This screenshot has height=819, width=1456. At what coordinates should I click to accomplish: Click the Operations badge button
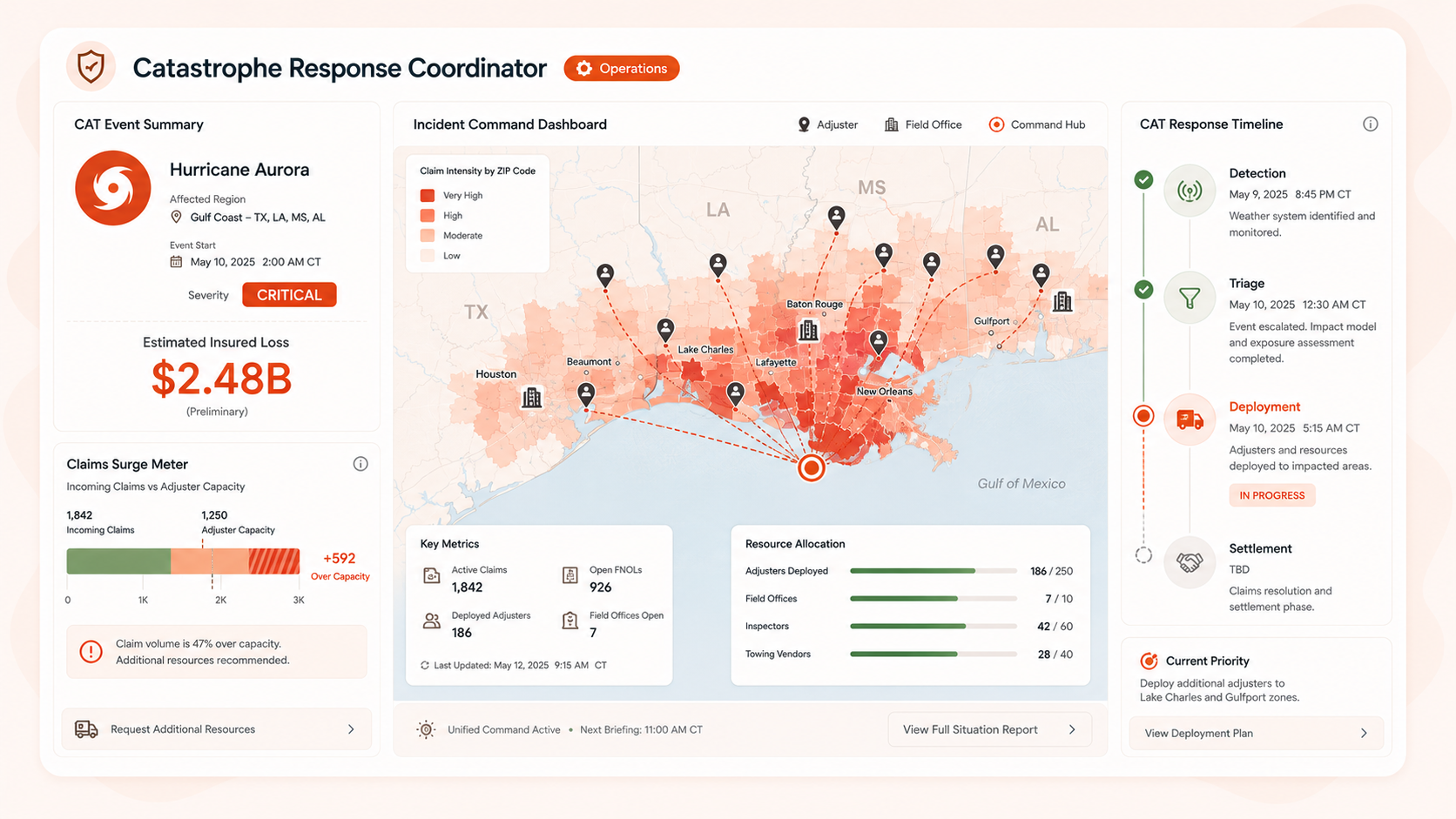[x=622, y=68]
